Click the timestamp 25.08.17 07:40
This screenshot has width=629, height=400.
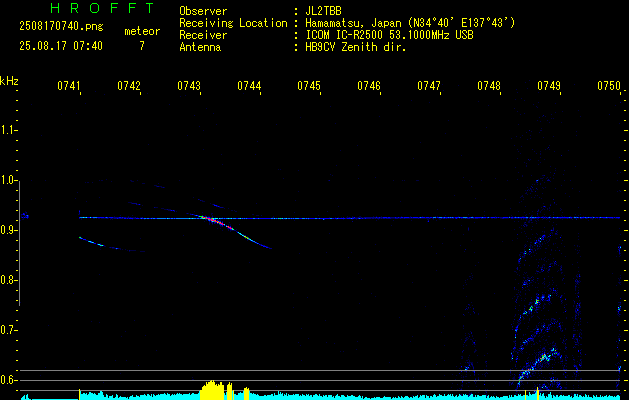click(x=61, y=46)
